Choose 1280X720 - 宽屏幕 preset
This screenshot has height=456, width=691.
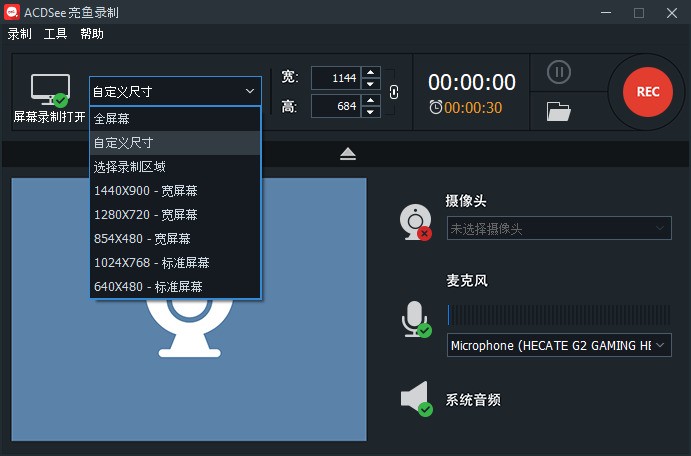tap(175, 215)
